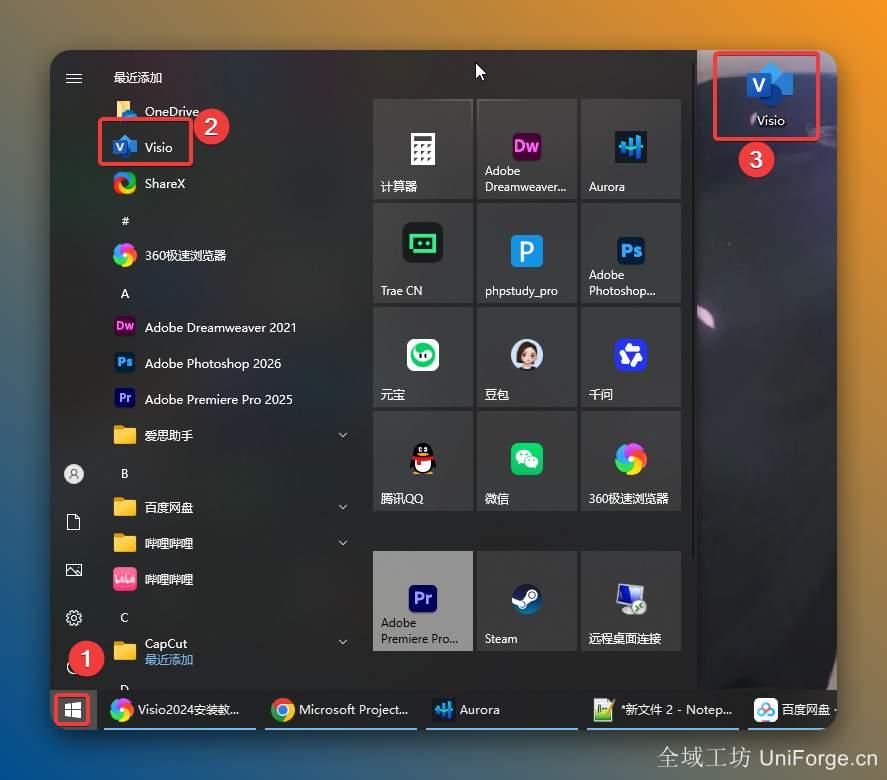The image size is (887, 780).
Task: Open Settings gear in Start sidebar
Action: point(74,618)
